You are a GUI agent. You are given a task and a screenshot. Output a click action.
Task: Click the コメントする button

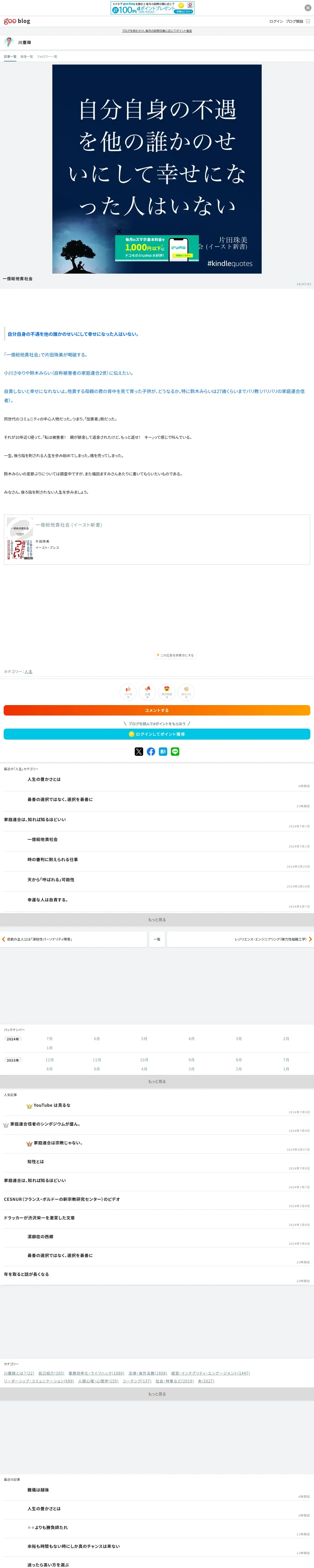pos(157,710)
